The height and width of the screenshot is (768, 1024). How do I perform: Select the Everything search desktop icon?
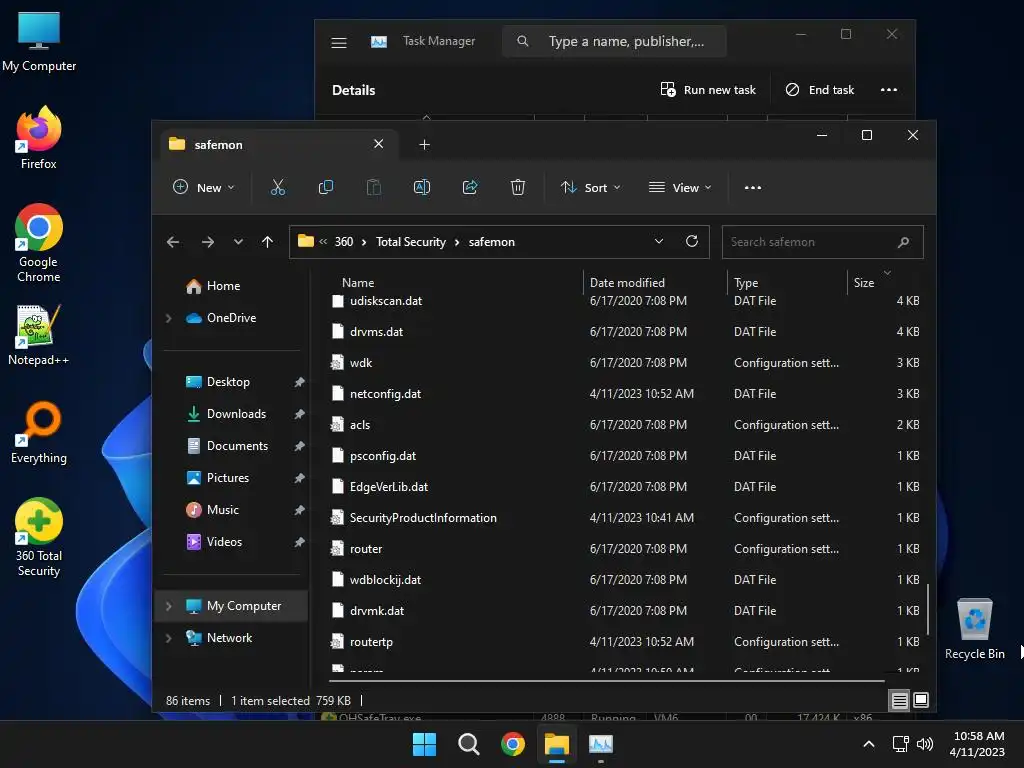39,432
